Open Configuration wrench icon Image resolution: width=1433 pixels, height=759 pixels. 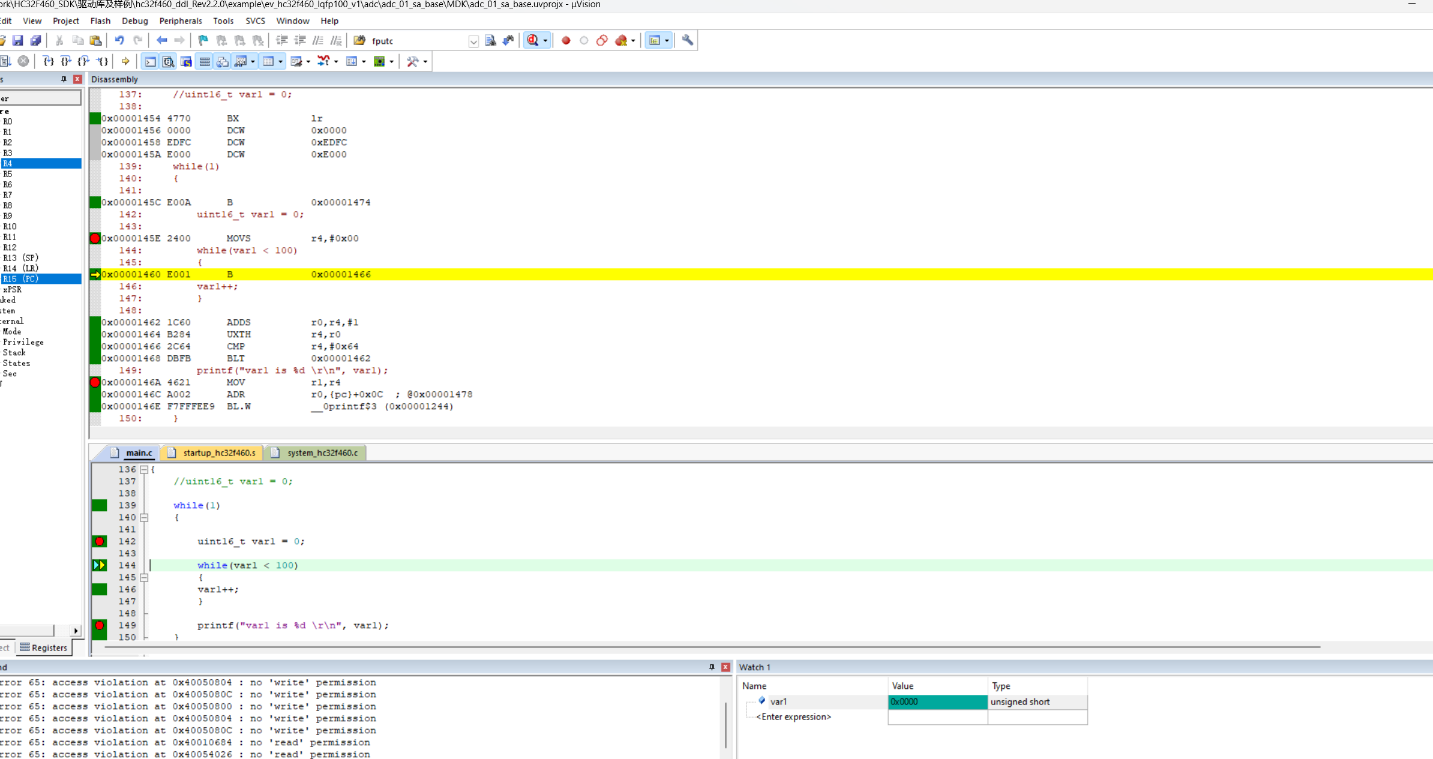[x=687, y=41]
